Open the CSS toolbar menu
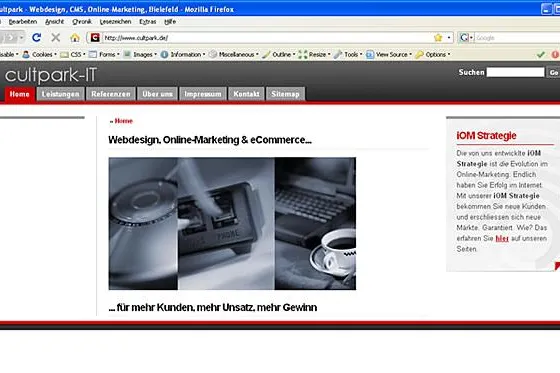Screen dimensions: 560x373 (x=73, y=54)
